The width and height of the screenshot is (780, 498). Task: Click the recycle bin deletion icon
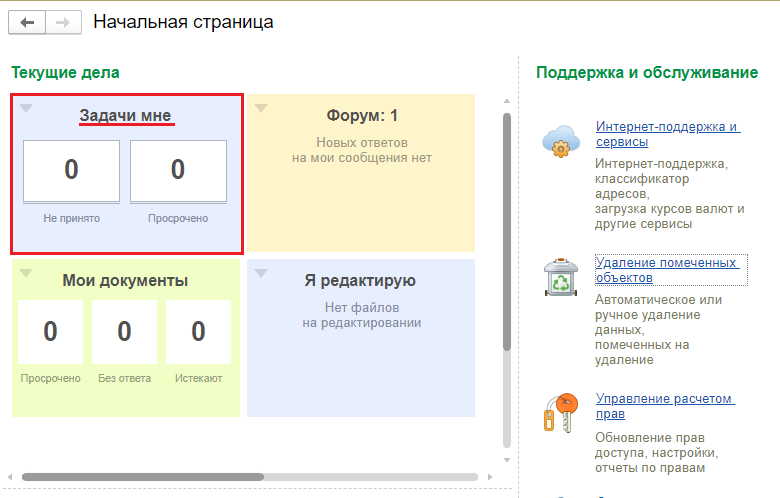coord(559,277)
